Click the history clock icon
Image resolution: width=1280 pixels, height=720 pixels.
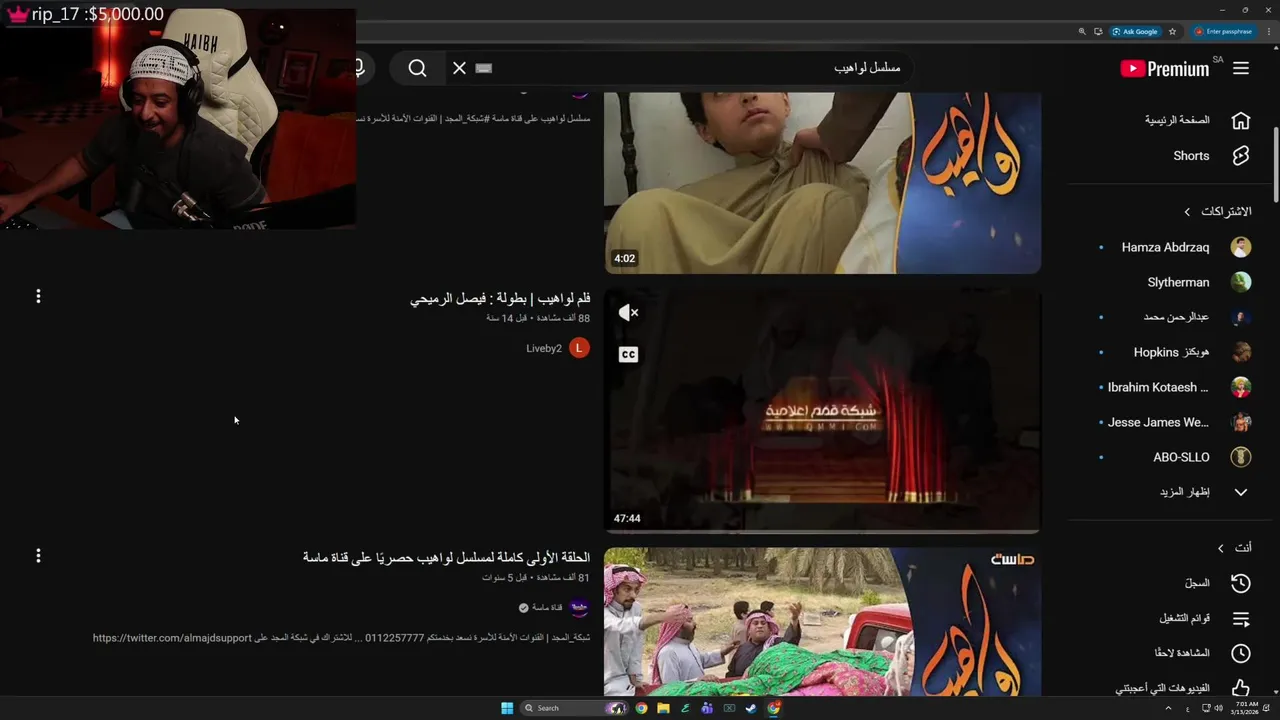click(1241, 583)
